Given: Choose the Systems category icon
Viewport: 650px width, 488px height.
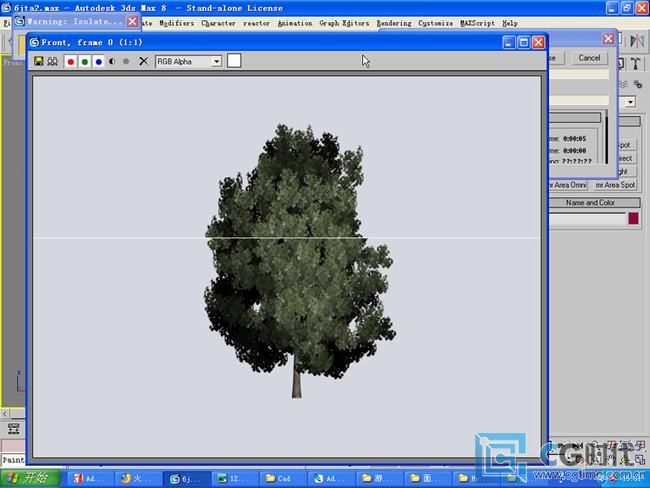Looking at the screenshot, I should pyautogui.click(x=638, y=85).
